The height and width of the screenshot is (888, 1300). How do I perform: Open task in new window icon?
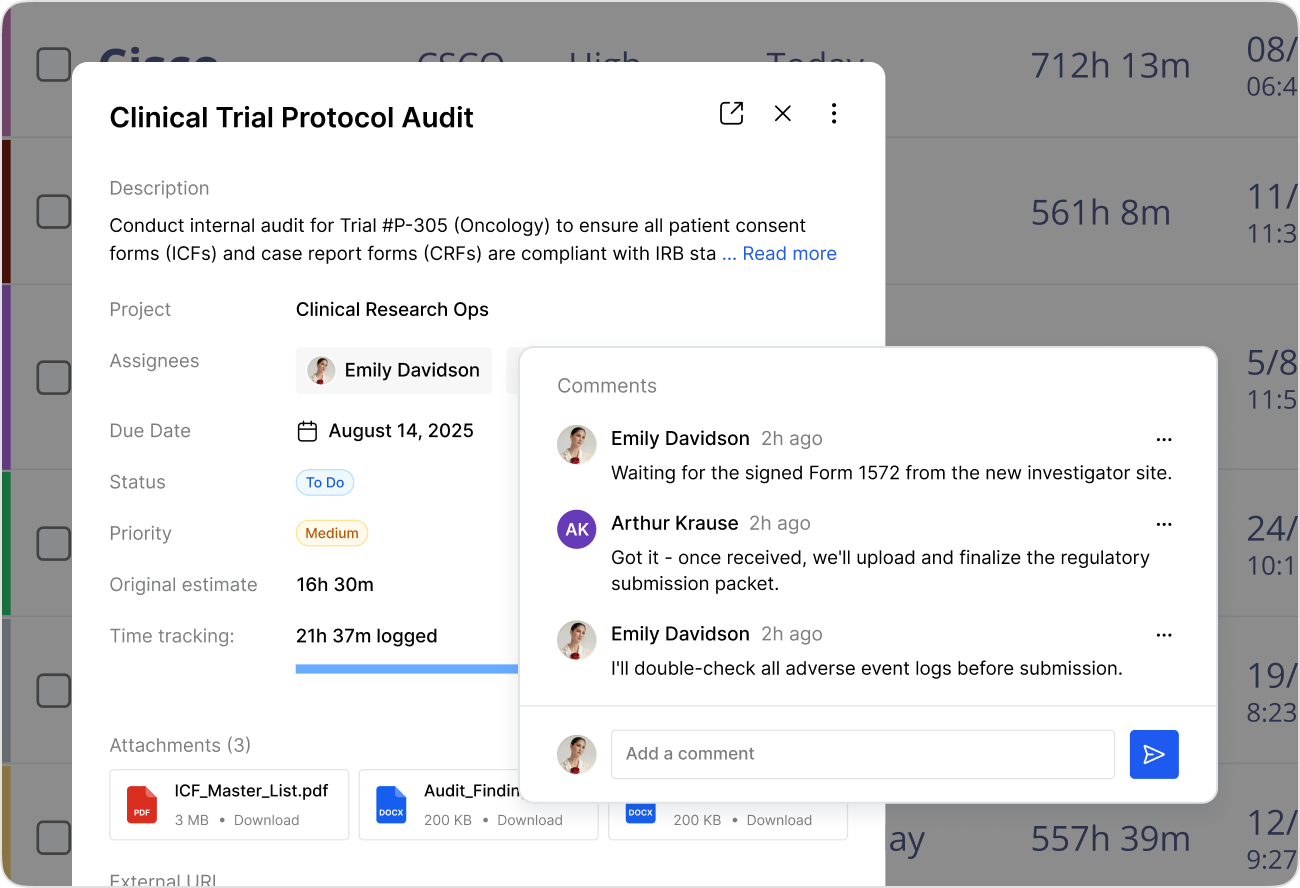tap(731, 114)
